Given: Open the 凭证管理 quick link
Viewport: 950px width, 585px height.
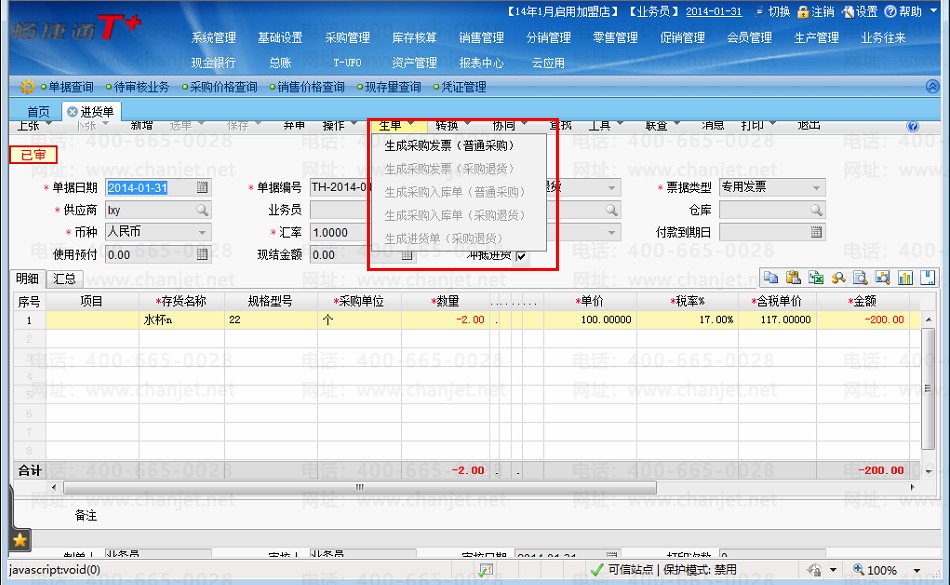Looking at the screenshot, I should click(463, 87).
